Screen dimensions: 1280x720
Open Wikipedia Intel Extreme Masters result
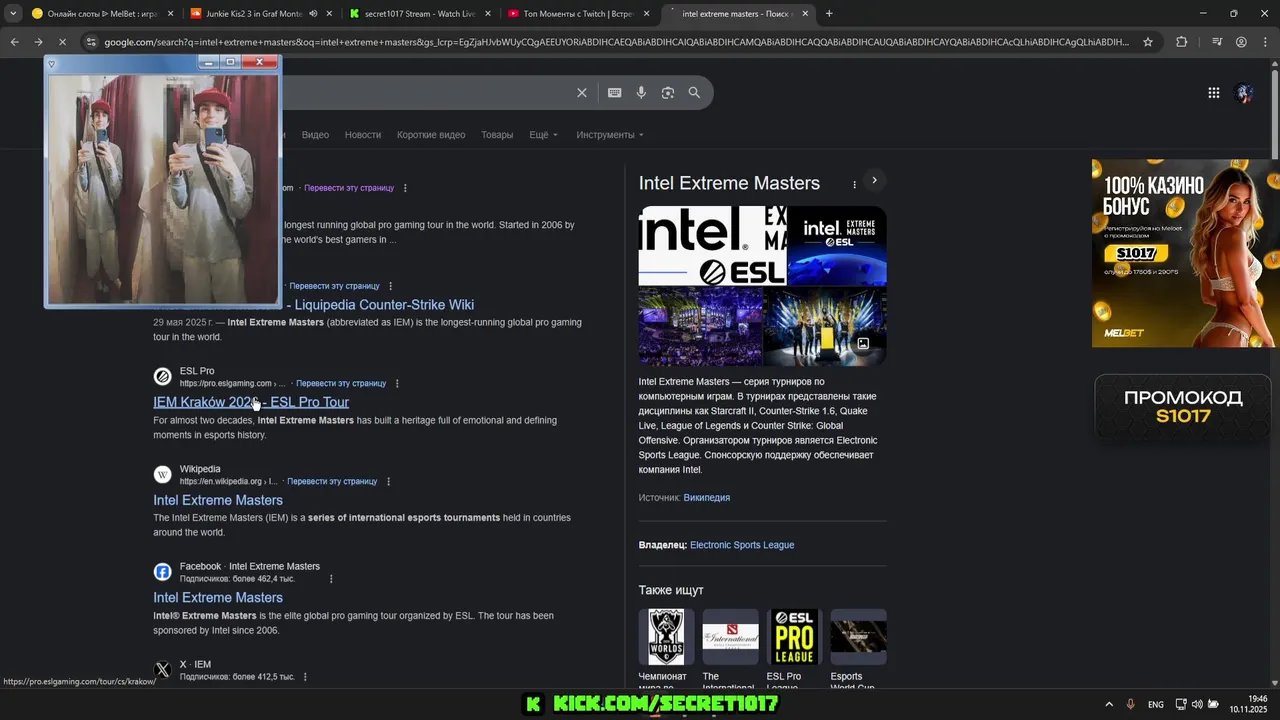[x=218, y=500]
